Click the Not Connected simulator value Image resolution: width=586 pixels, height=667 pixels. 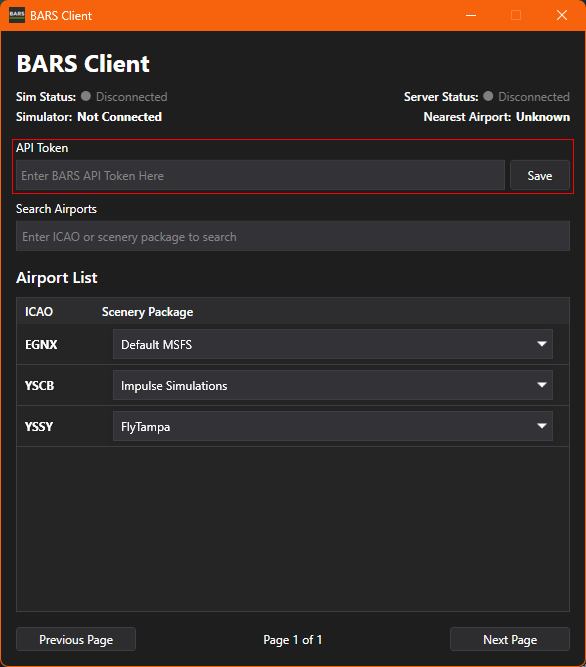pyautogui.click(x=119, y=117)
